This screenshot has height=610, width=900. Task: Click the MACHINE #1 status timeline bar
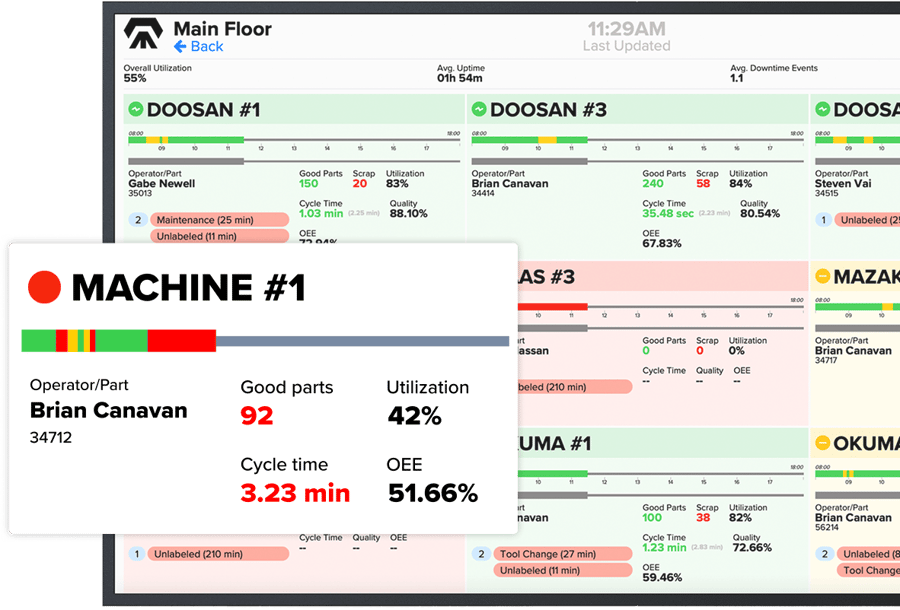click(x=265, y=341)
